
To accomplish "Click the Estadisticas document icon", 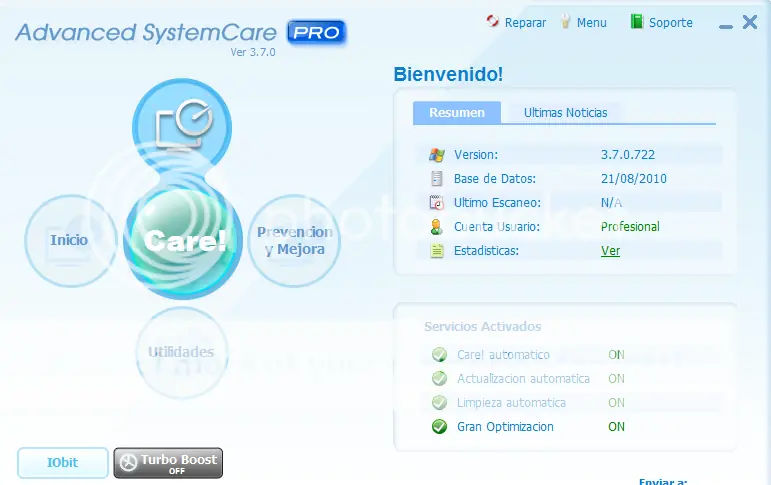I will coord(437,251).
